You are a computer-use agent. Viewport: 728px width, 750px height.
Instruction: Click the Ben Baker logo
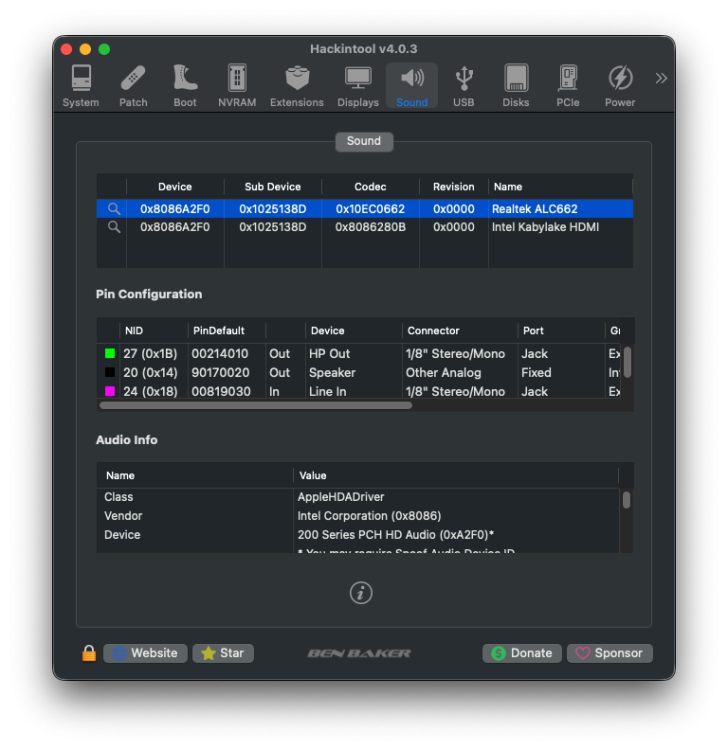tap(359, 653)
